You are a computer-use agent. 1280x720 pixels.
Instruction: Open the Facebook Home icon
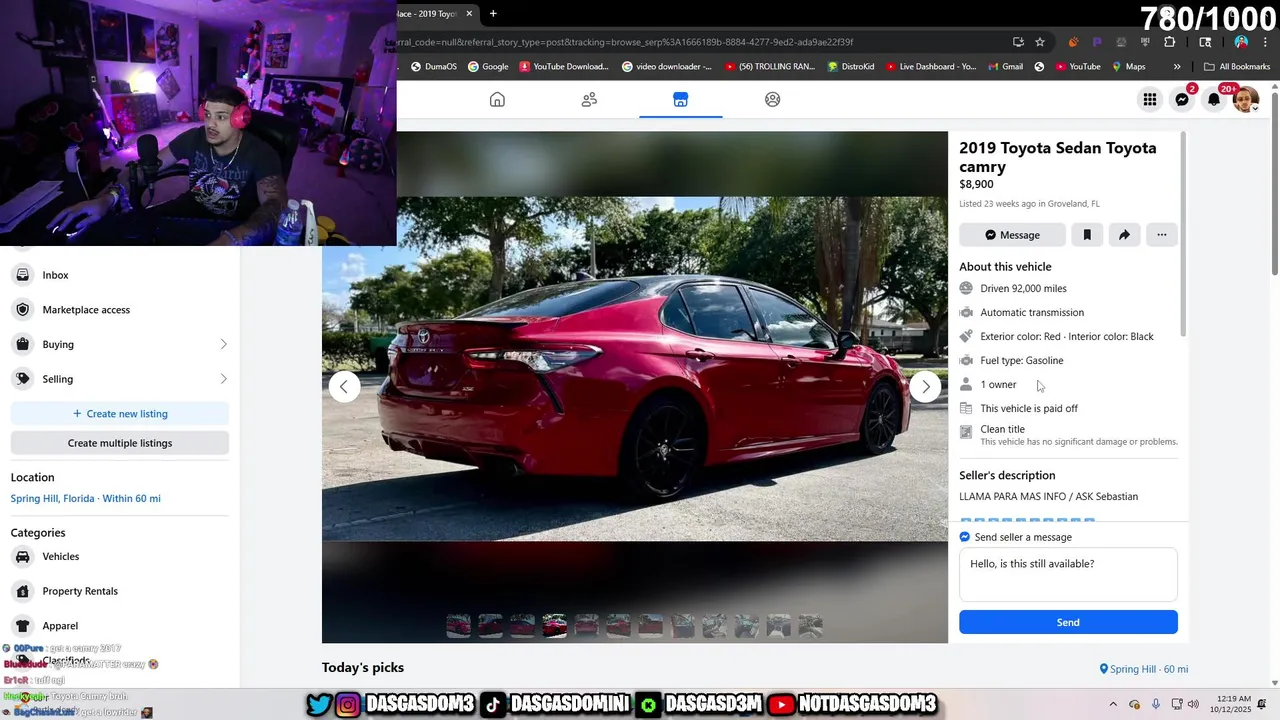tap(497, 99)
